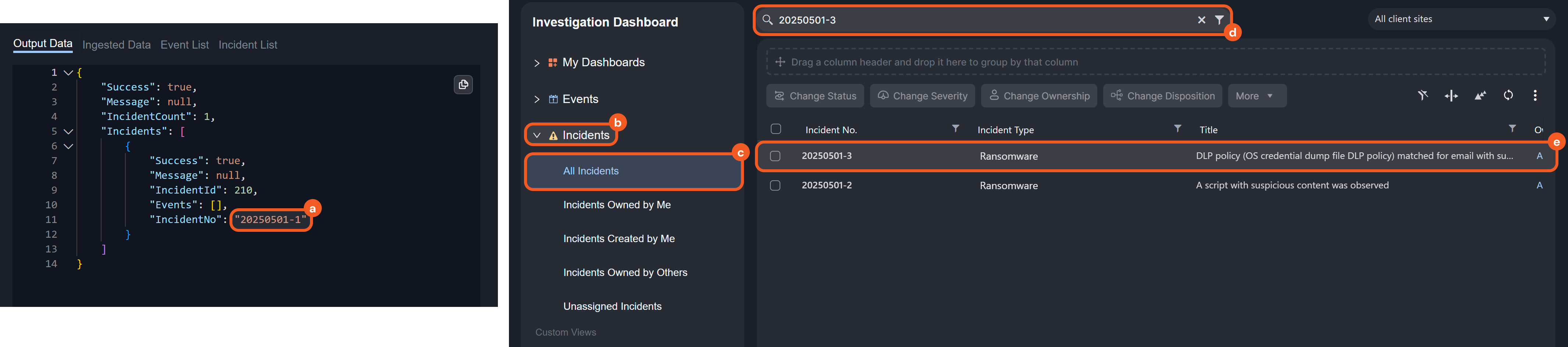Copy the JSON output to clipboard
Viewport: 1568px width, 347px height.
pyautogui.click(x=463, y=85)
